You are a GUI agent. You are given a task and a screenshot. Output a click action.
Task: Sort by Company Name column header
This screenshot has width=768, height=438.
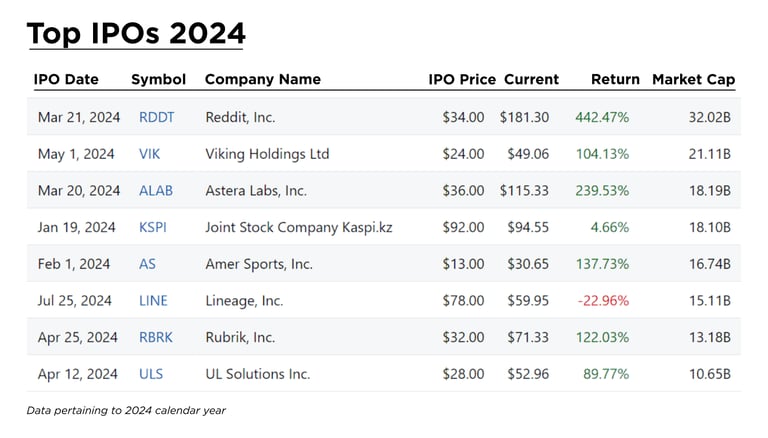click(262, 79)
